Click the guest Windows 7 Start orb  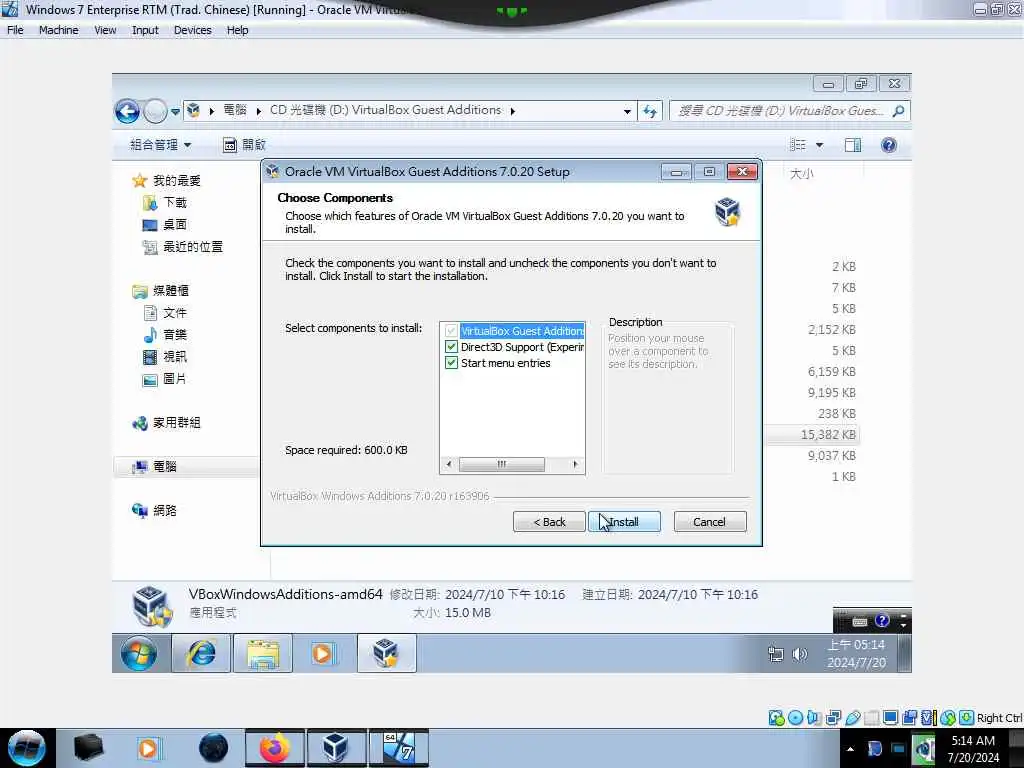139,653
